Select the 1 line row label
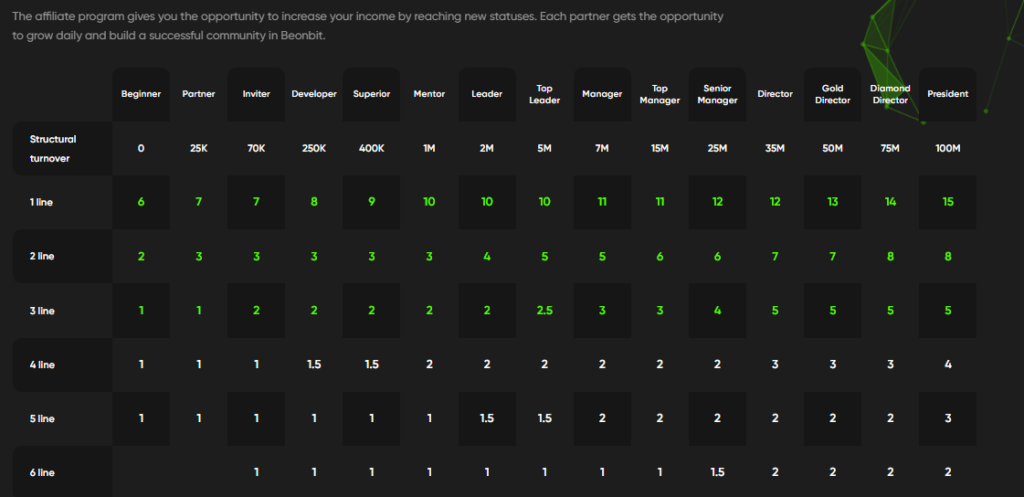 coord(43,201)
